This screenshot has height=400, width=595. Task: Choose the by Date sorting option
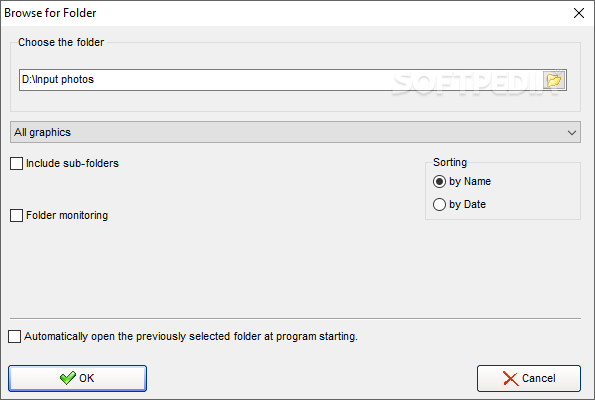(x=439, y=205)
